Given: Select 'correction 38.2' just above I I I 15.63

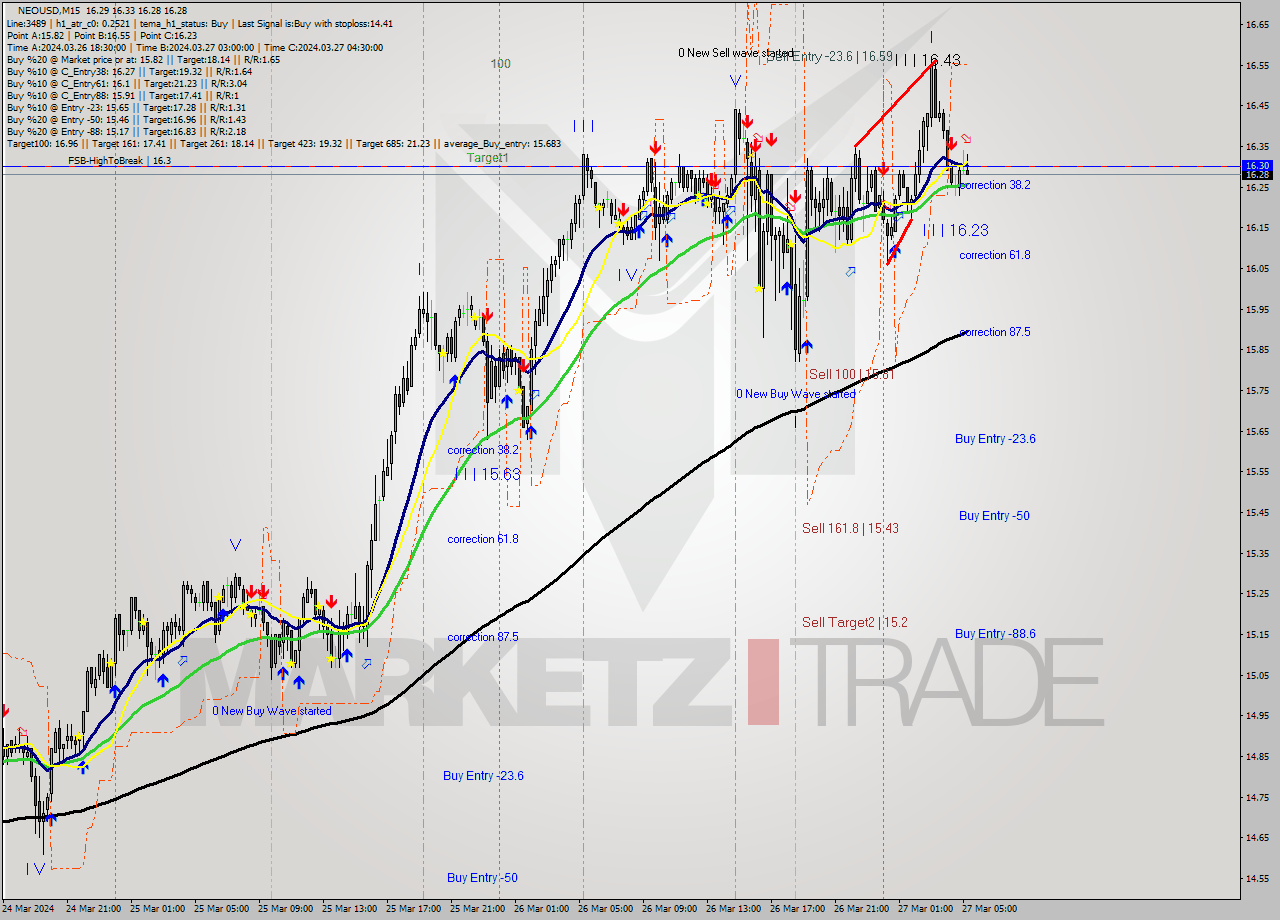Looking at the screenshot, I should [x=483, y=450].
